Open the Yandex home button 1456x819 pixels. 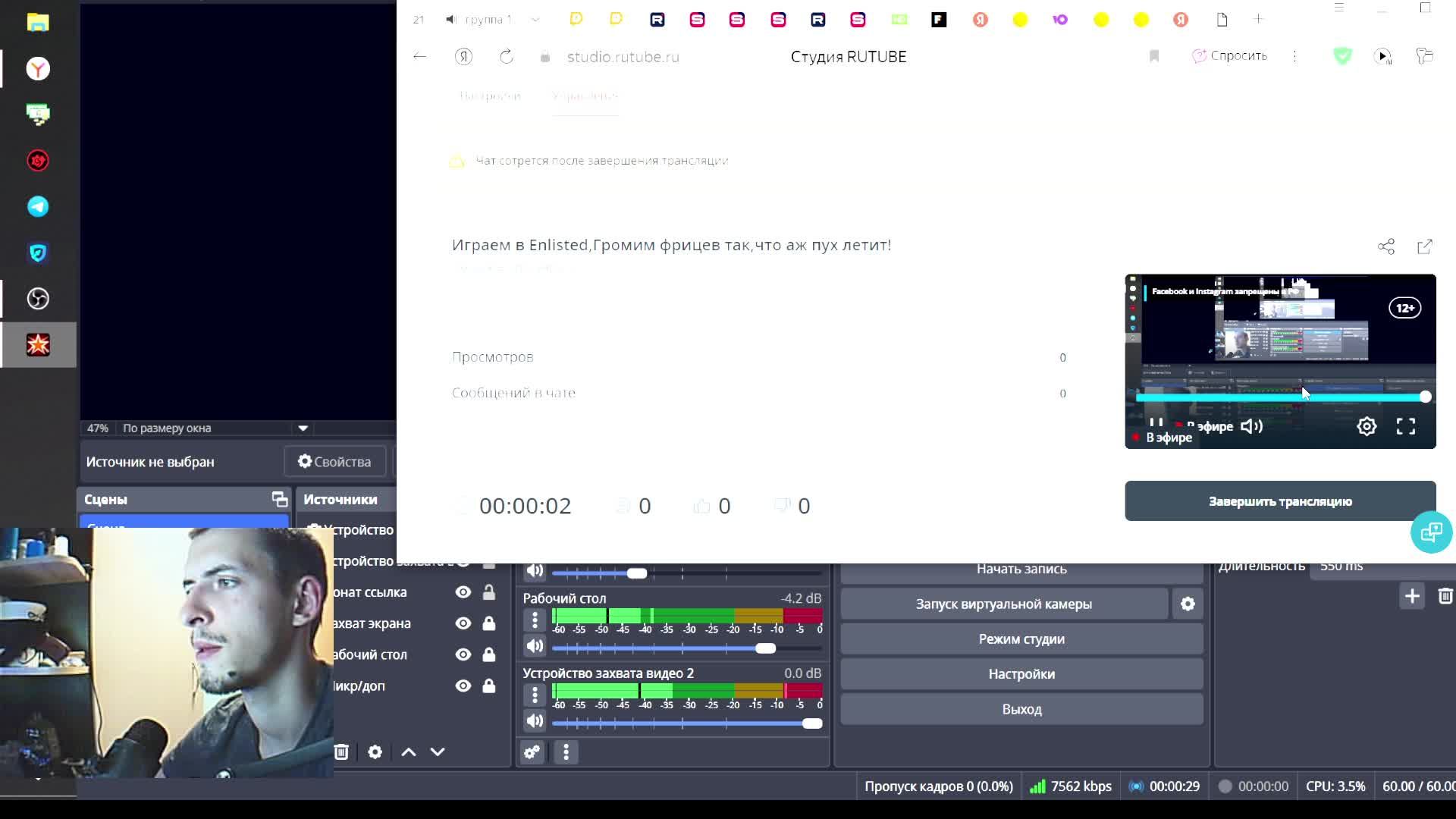coord(463,56)
